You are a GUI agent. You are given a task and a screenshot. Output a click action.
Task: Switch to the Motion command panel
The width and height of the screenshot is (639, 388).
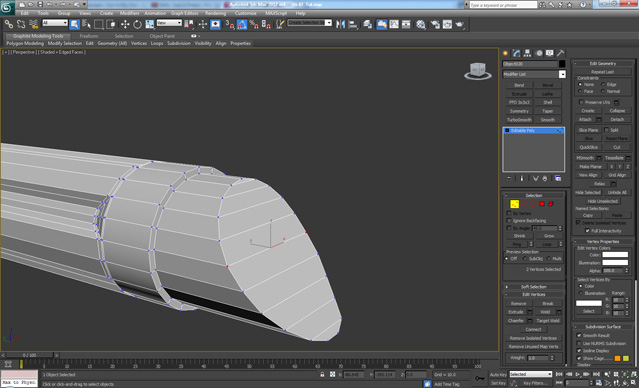(x=539, y=53)
